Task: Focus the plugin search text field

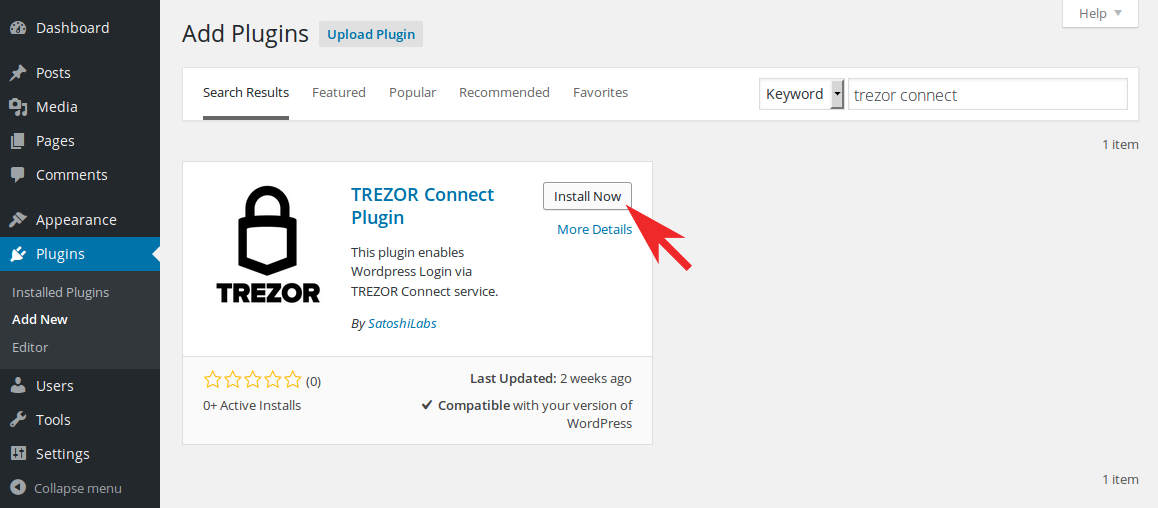Action: coord(987,95)
